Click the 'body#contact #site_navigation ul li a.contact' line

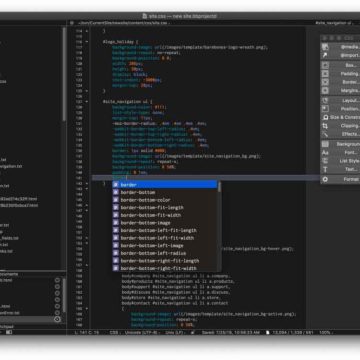(175, 303)
